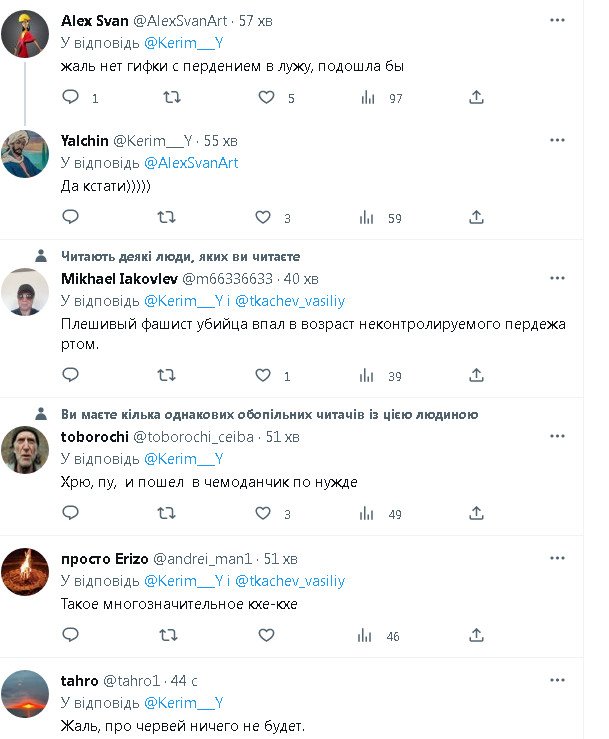Open @tkachev_vasiliy mention in Mikhael Iakovlev's tweet
This screenshot has width=609, height=739.
point(290,300)
